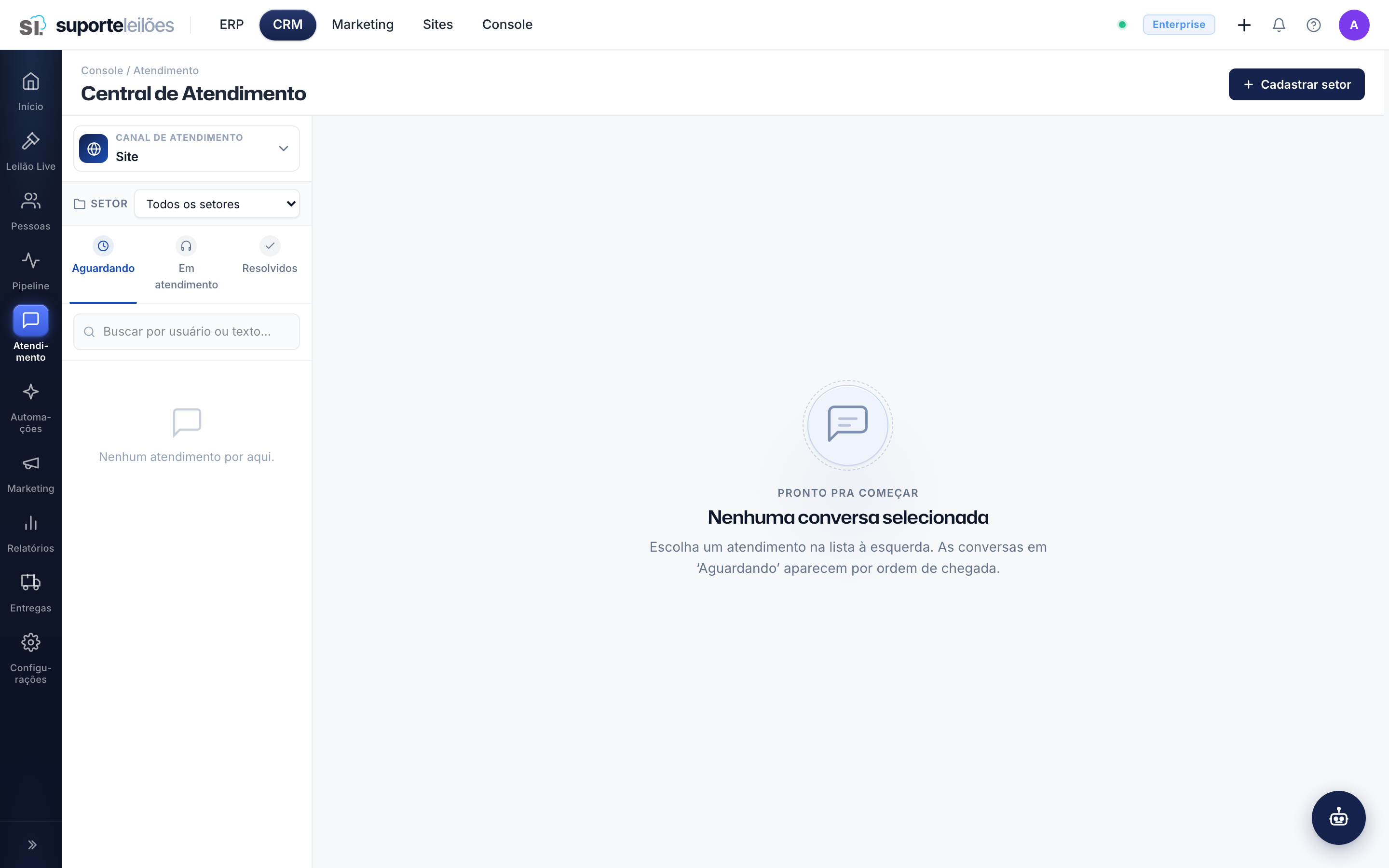
Task: Open Pessoas in the sidebar
Action: click(x=30, y=211)
